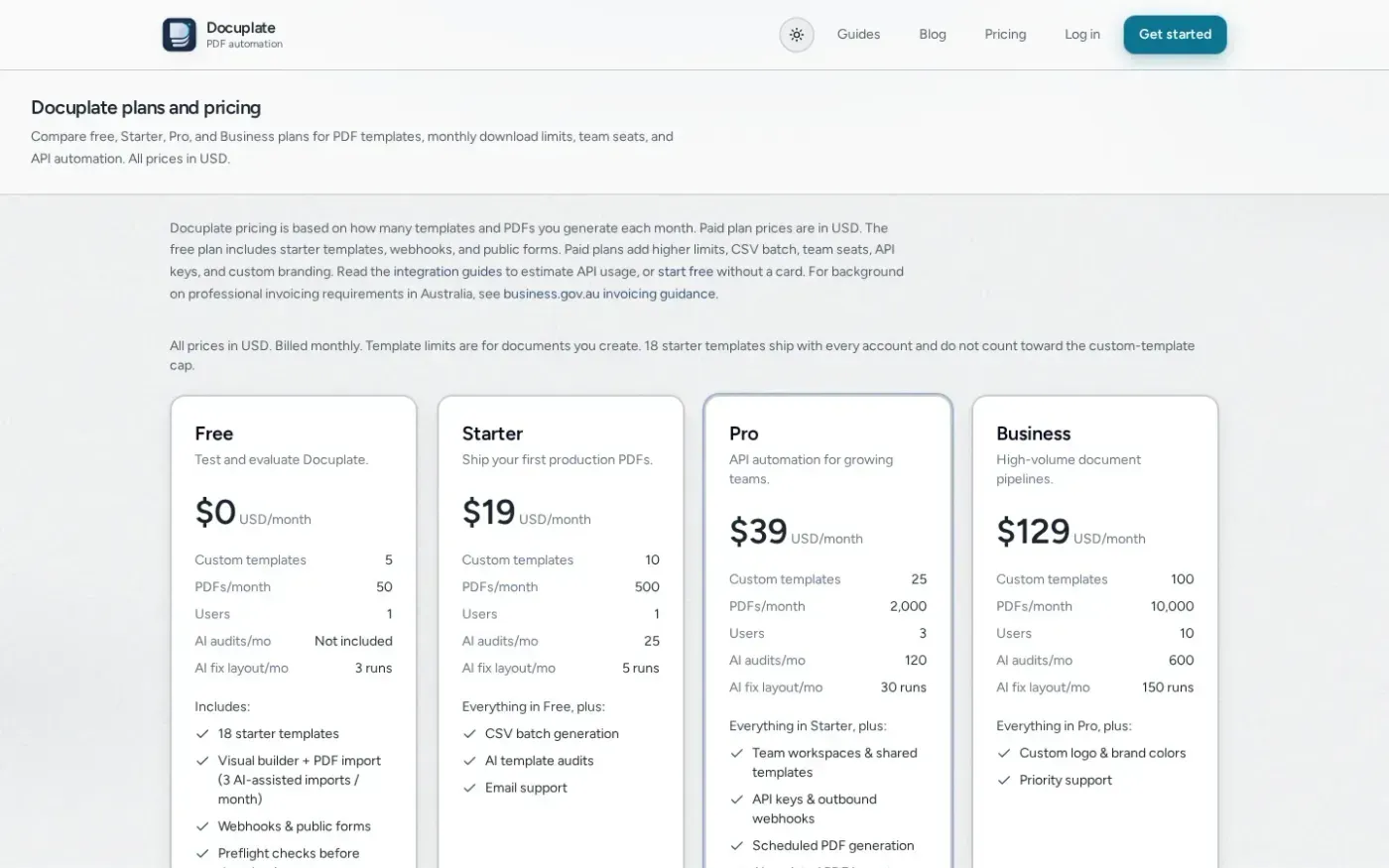
Task: Click '2,000' PDFs/month value in Pro
Action: [908, 606]
